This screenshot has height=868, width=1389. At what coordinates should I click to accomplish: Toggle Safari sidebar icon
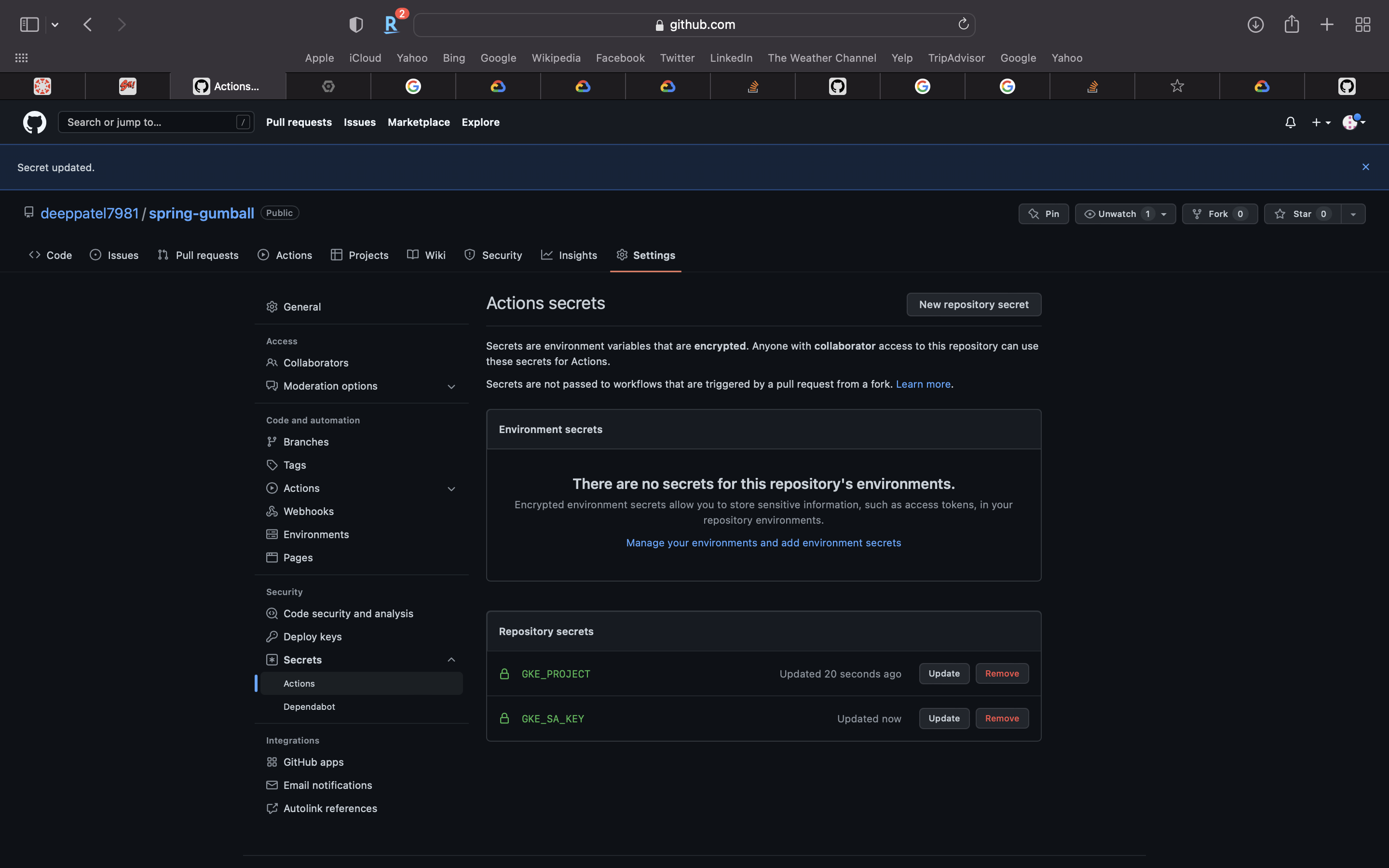(29, 25)
